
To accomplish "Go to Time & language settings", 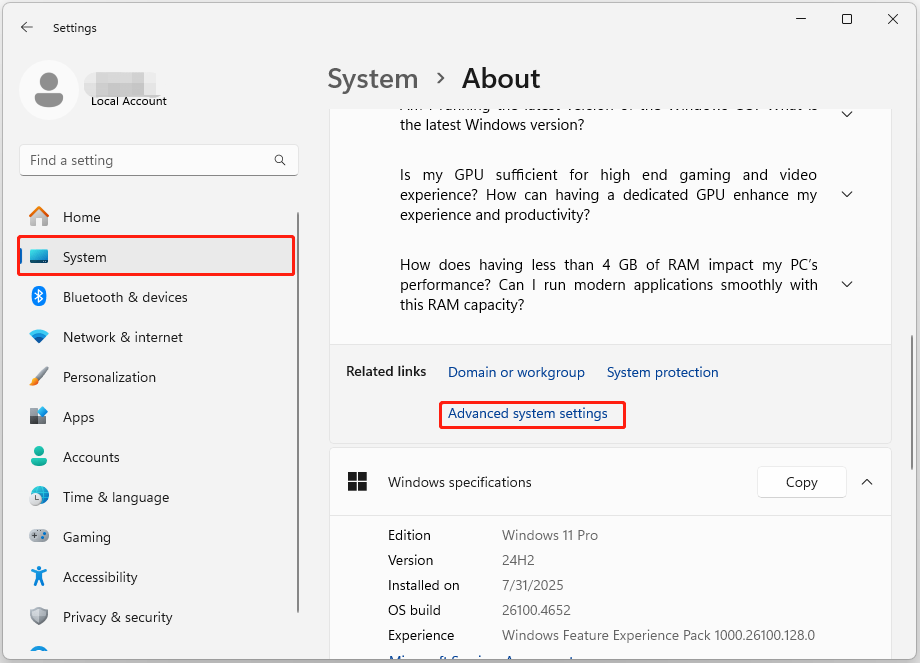I will (x=156, y=496).
